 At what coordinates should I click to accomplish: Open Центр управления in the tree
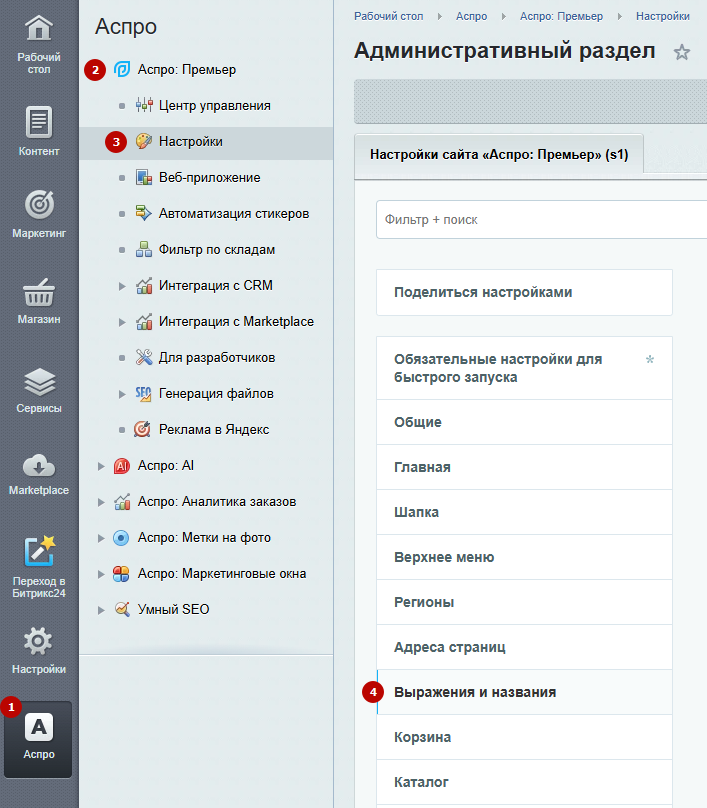pyautogui.click(x=206, y=105)
